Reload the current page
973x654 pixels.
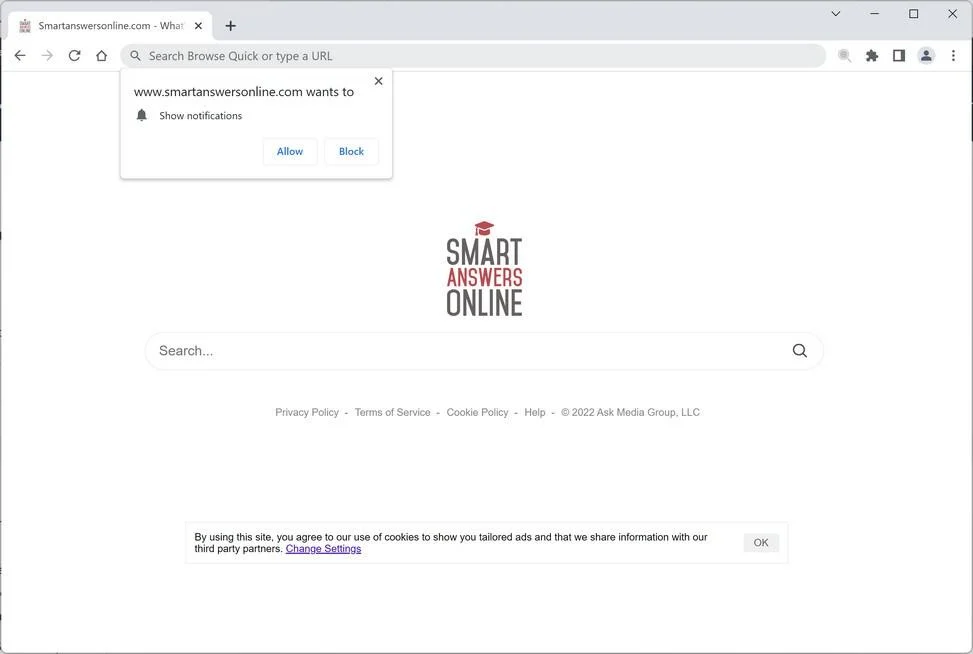pos(74,56)
